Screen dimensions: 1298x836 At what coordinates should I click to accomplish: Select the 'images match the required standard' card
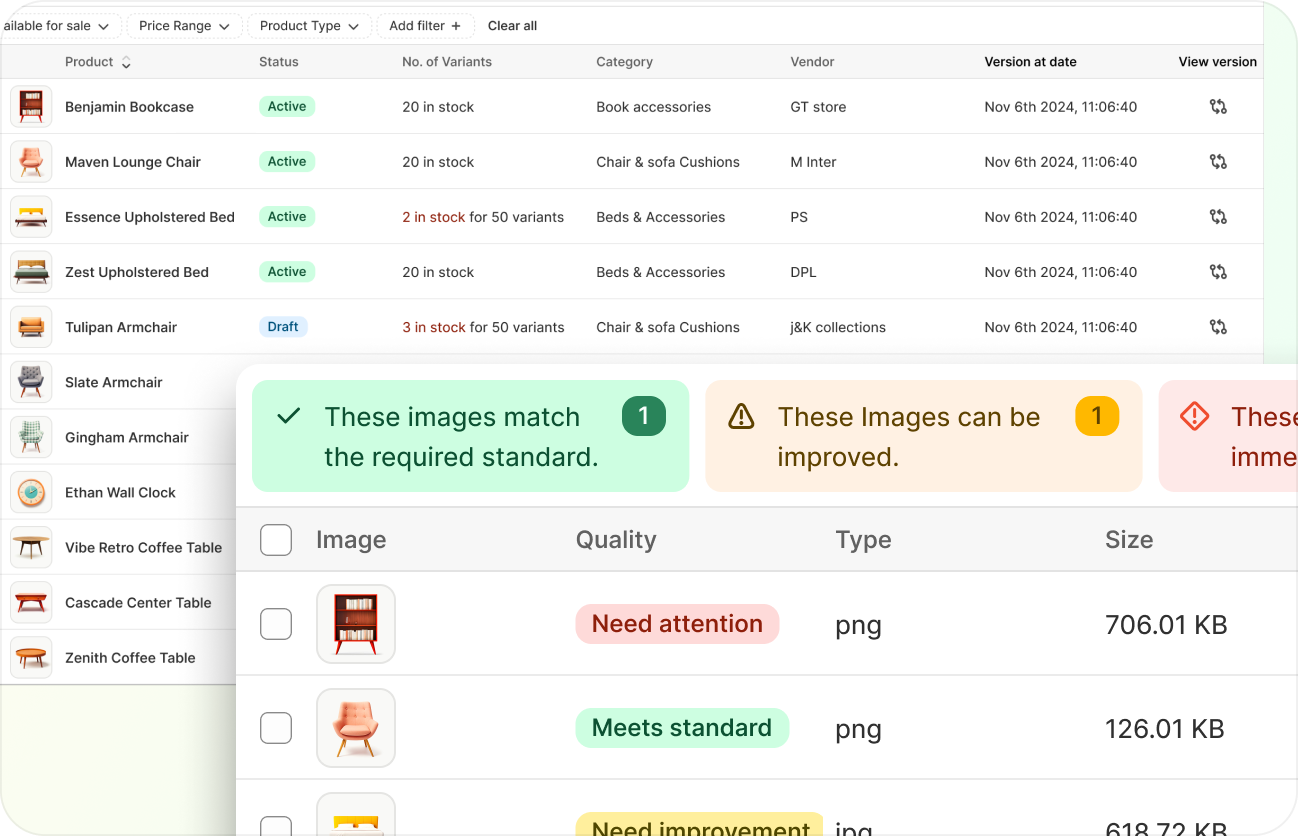tap(470, 436)
